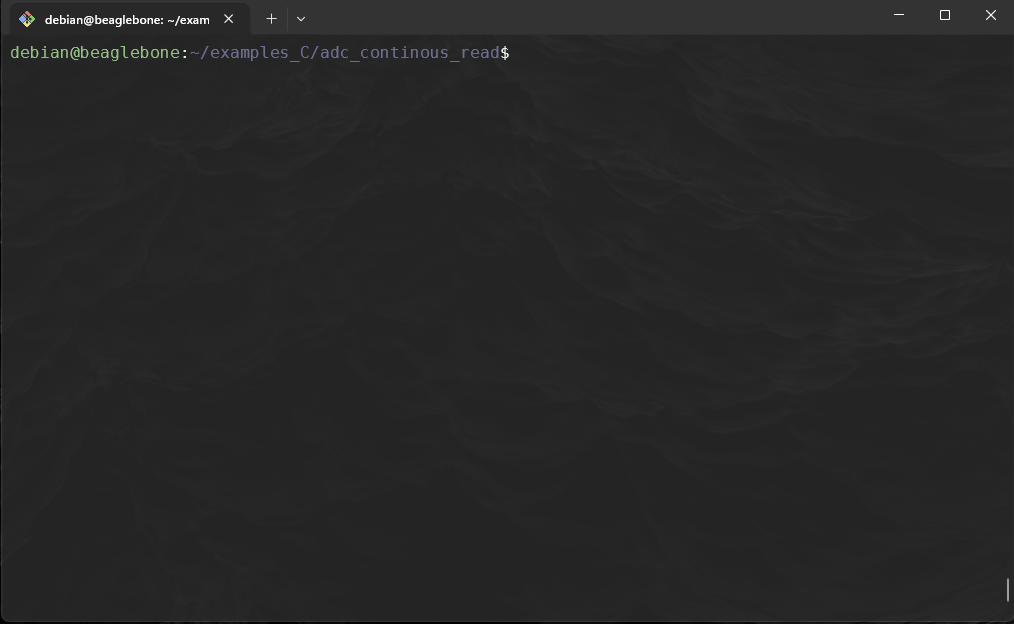This screenshot has height=624, width=1014.
Task: Select the debian@beaglebone terminal tab
Action: (129, 19)
